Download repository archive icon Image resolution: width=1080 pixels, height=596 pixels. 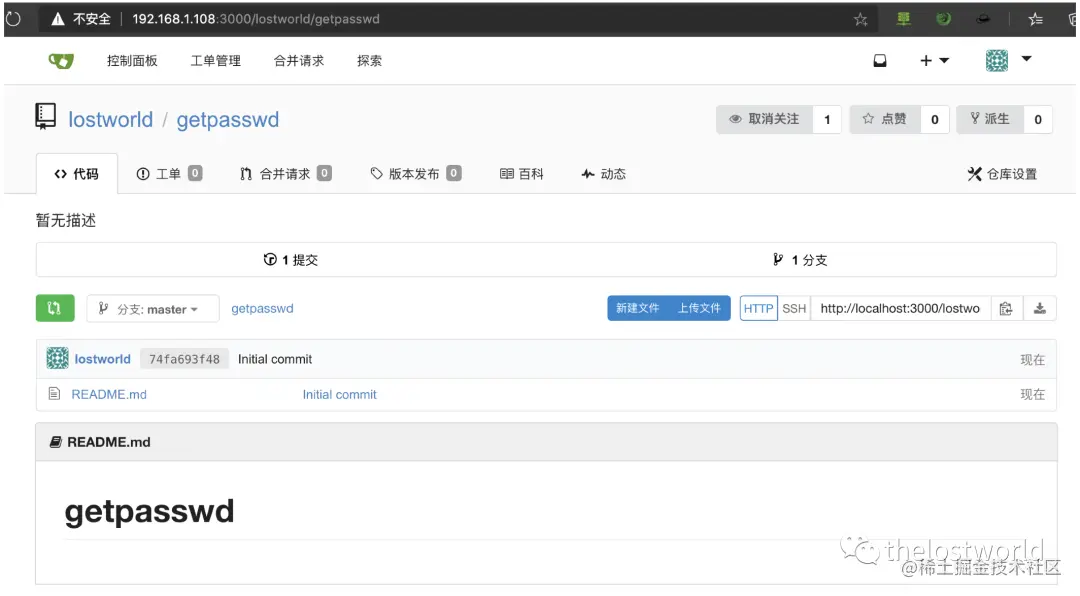click(1039, 309)
